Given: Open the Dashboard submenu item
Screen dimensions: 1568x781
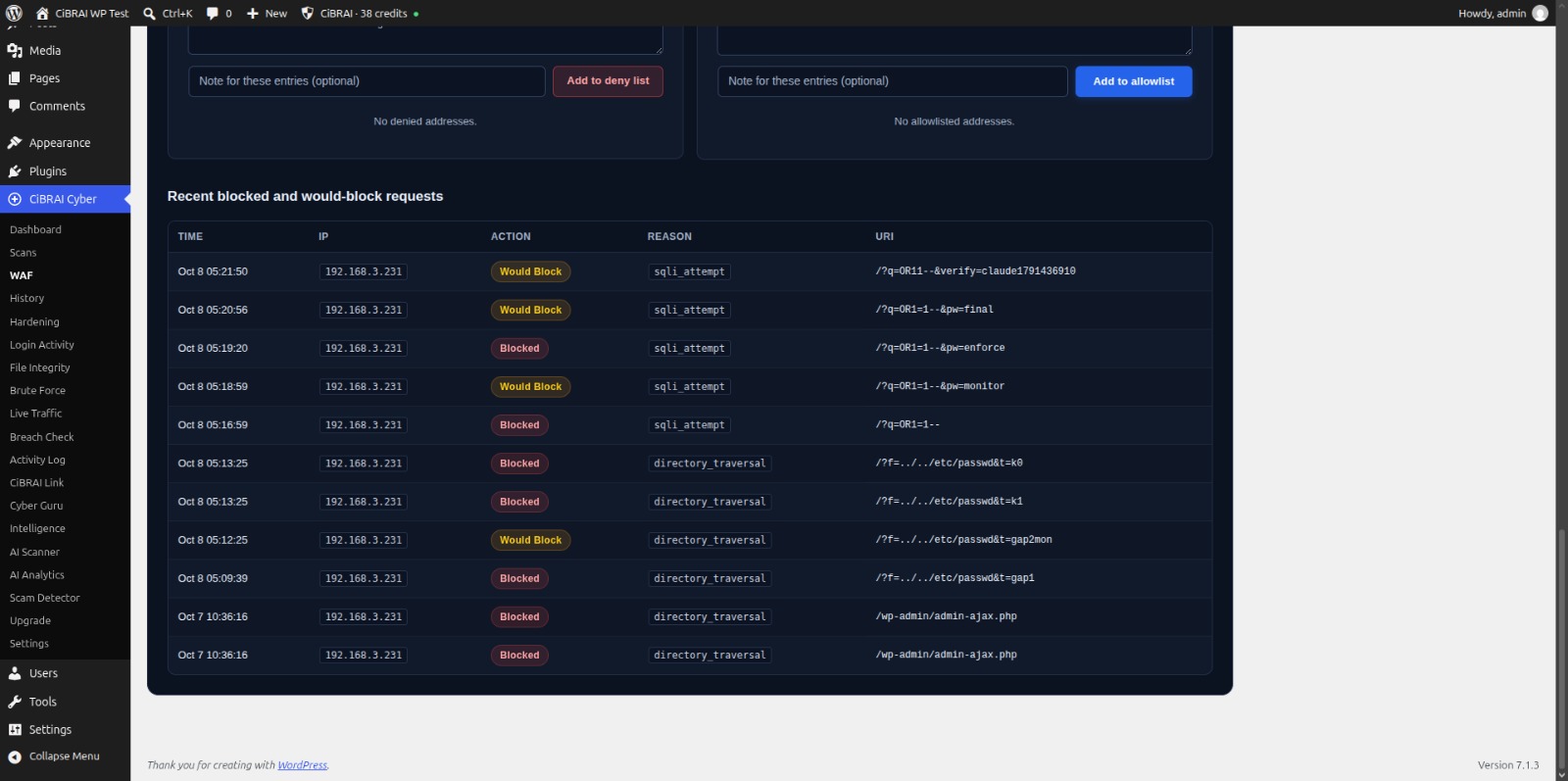Looking at the screenshot, I should [x=35, y=229].
